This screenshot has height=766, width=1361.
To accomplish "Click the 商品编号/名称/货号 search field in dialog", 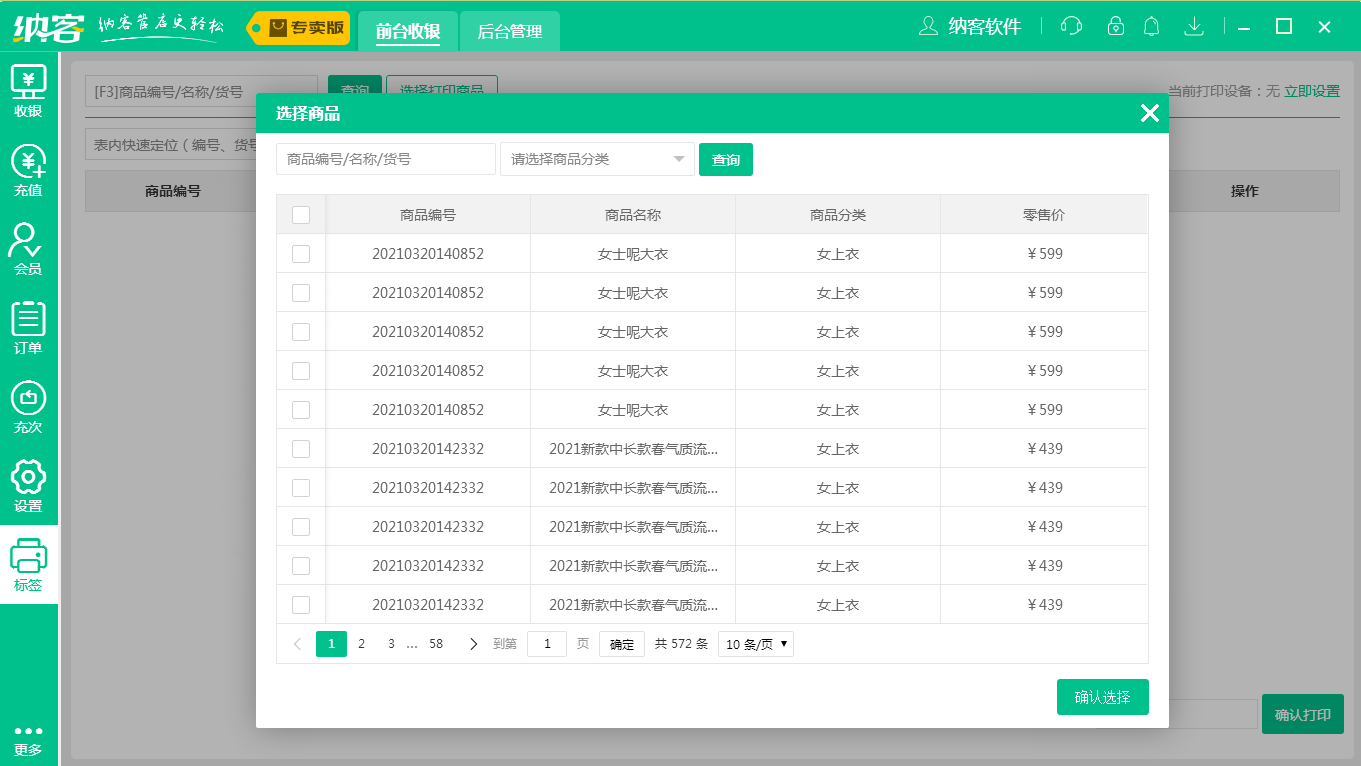I will tap(386, 159).
